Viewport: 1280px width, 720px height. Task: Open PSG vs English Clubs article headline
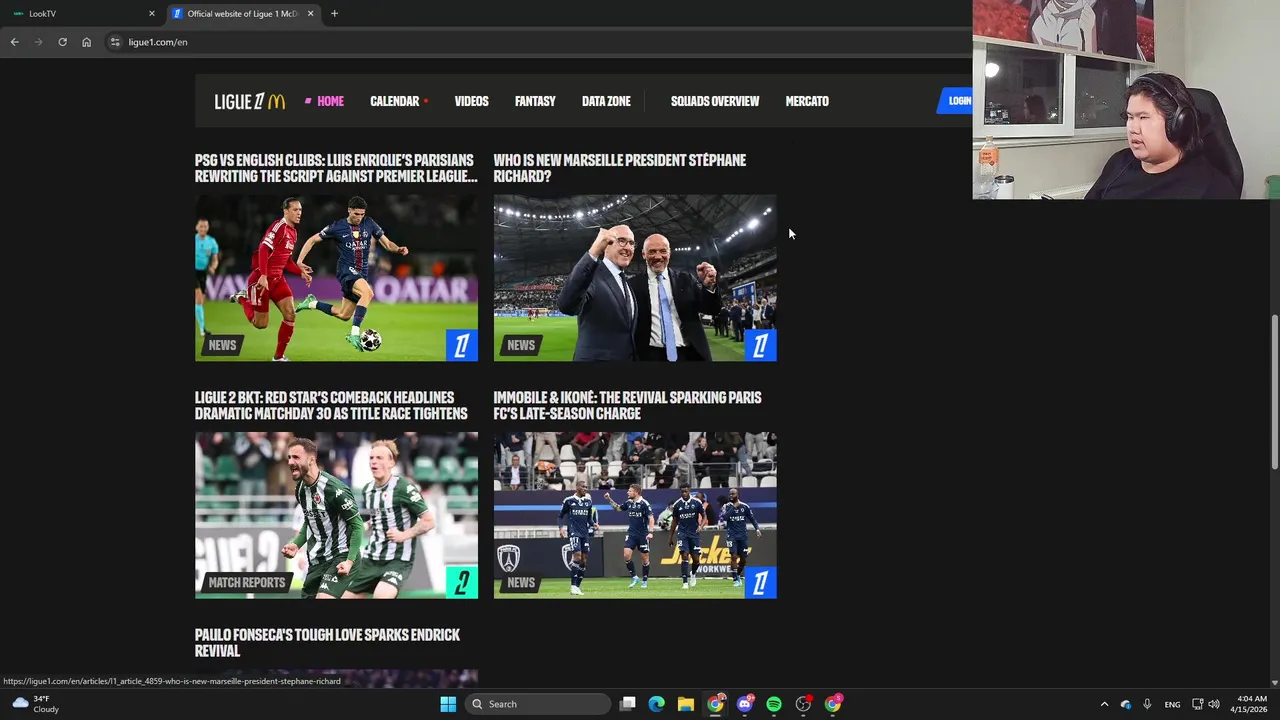point(336,168)
